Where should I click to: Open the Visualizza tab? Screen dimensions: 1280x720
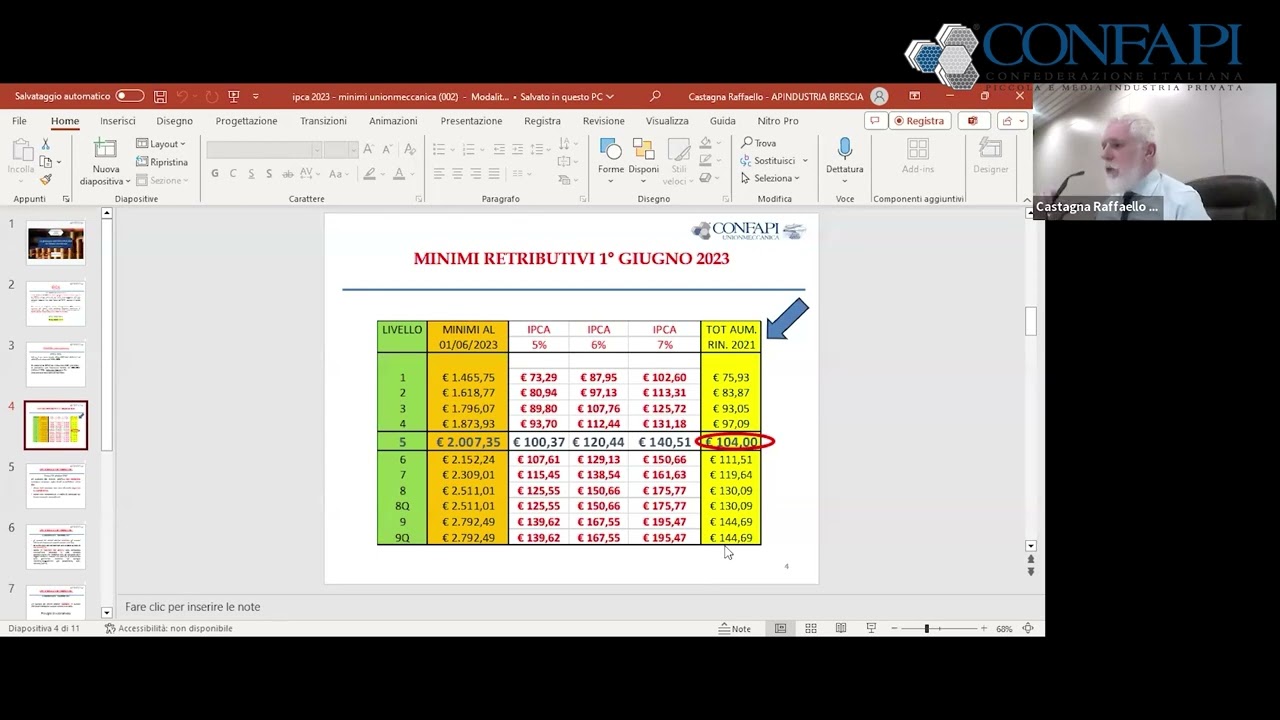click(x=667, y=121)
